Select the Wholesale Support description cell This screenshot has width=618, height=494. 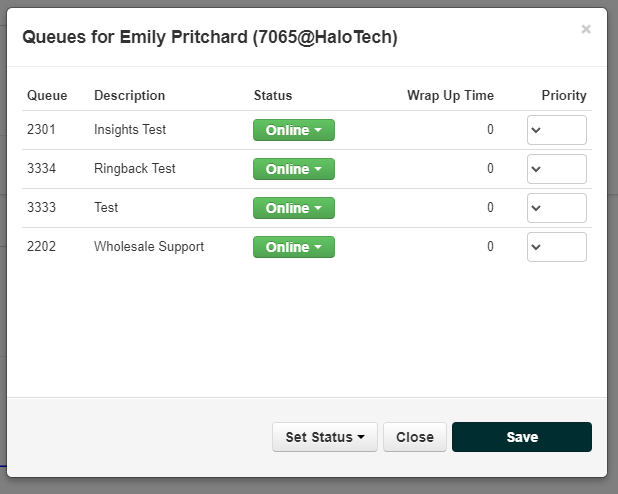tap(149, 247)
